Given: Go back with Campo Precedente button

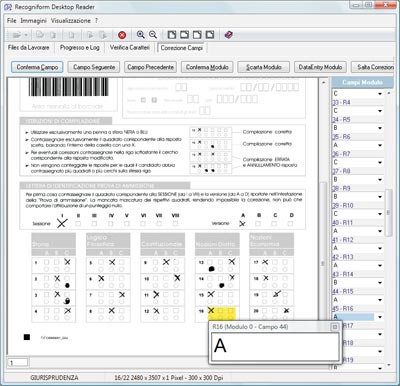Looking at the screenshot, I should coord(150,67).
